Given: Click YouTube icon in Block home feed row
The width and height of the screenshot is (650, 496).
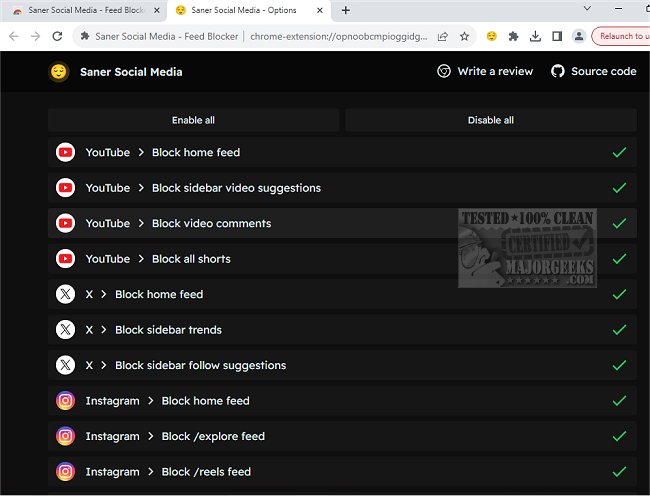Looking at the screenshot, I should point(65,152).
